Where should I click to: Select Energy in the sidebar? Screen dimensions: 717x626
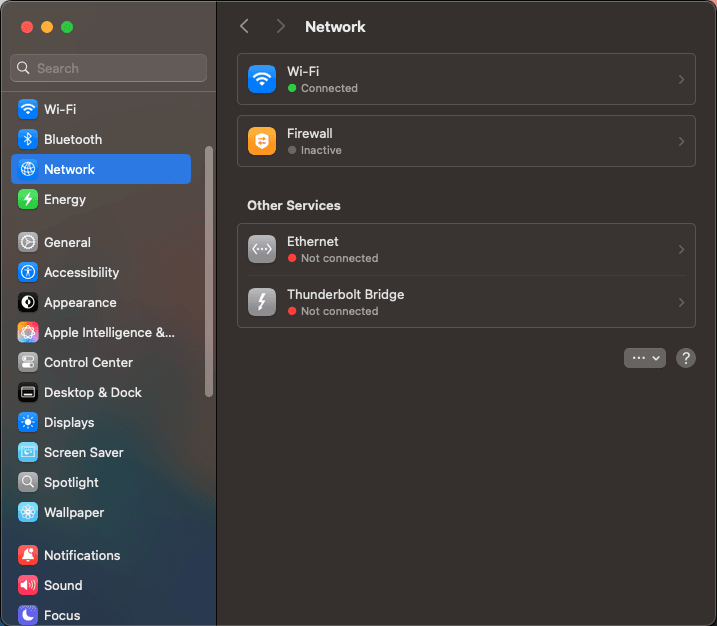coord(65,199)
